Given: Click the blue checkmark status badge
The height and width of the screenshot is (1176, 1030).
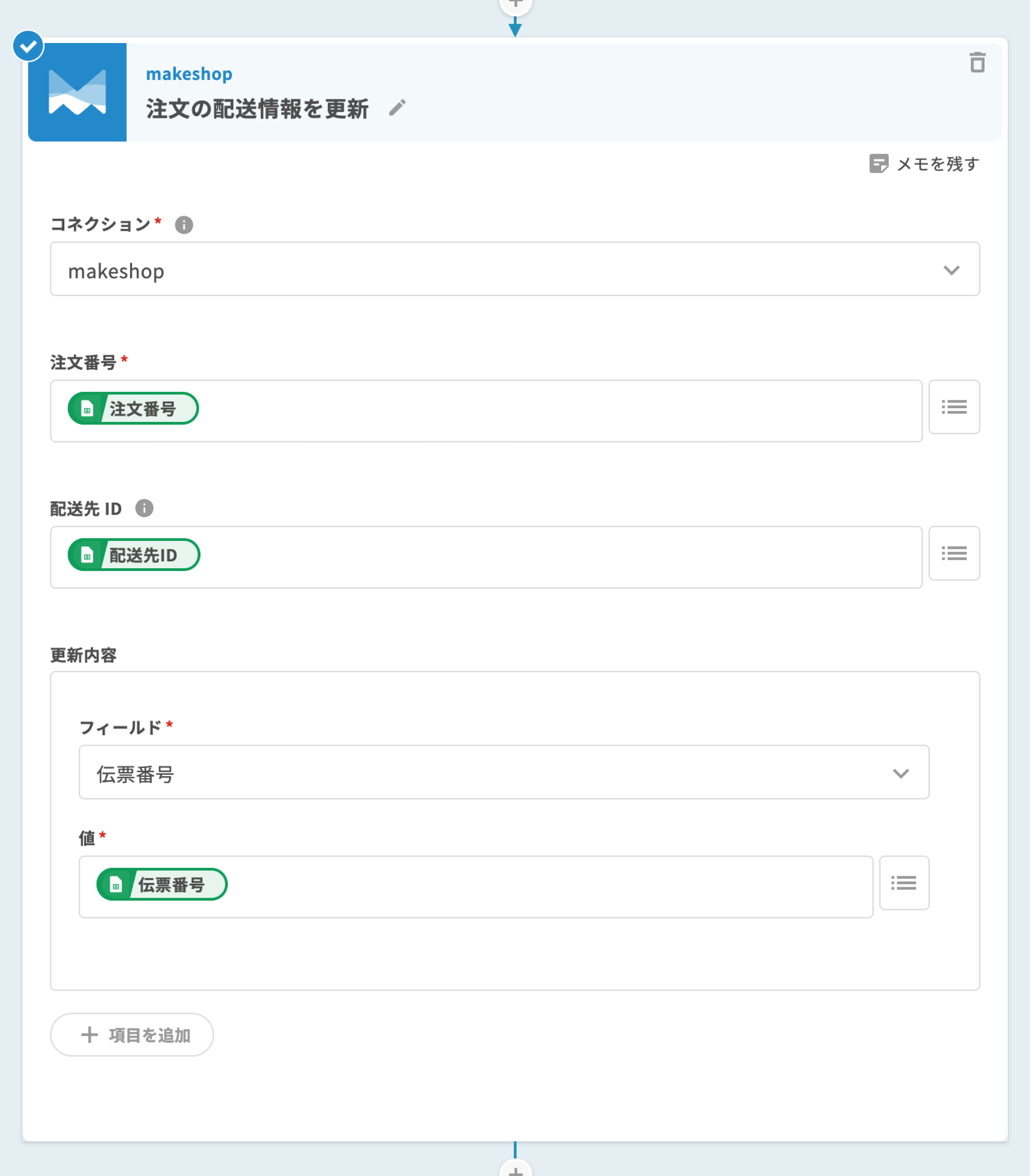Looking at the screenshot, I should (x=28, y=46).
